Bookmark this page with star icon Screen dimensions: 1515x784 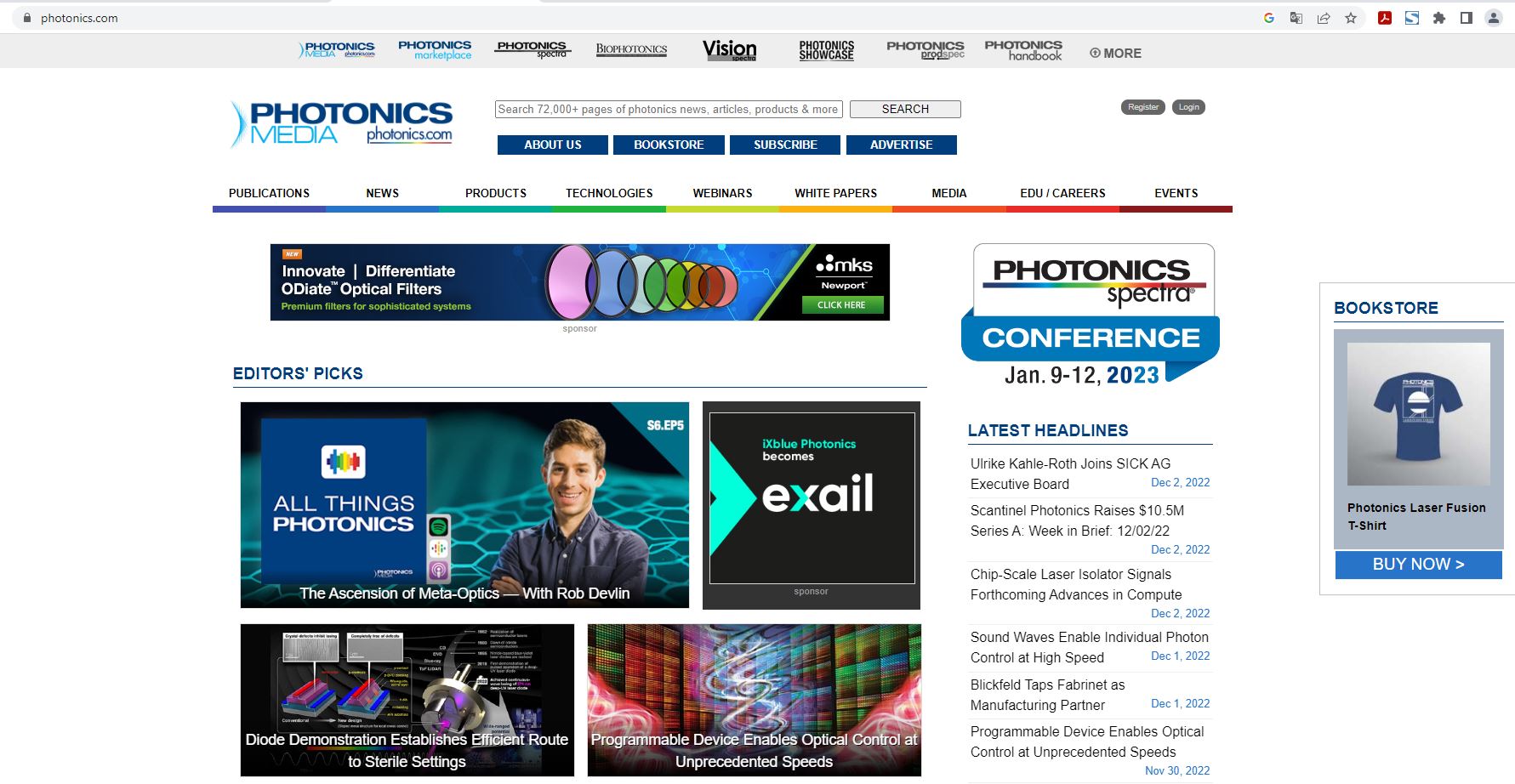click(x=1351, y=18)
